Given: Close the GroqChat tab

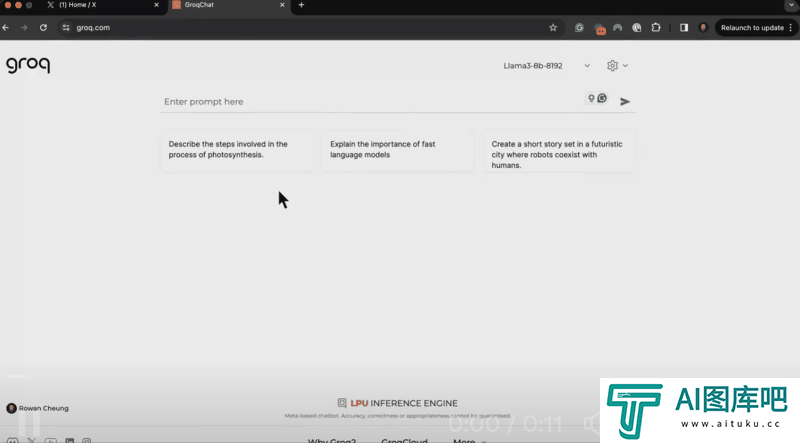Looking at the screenshot, I should 282,5.
